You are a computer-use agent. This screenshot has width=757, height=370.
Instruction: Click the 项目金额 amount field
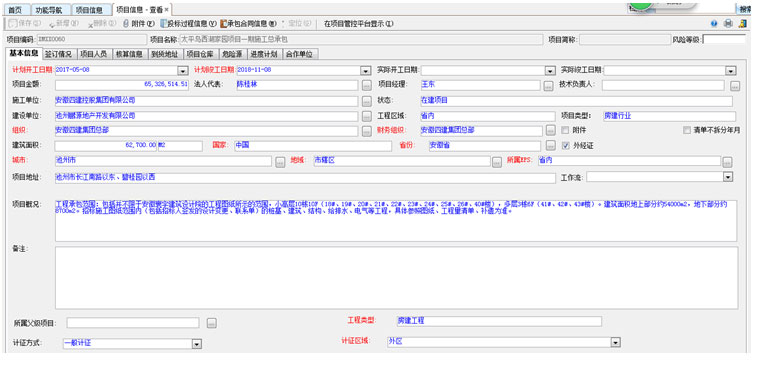(122, 85)
